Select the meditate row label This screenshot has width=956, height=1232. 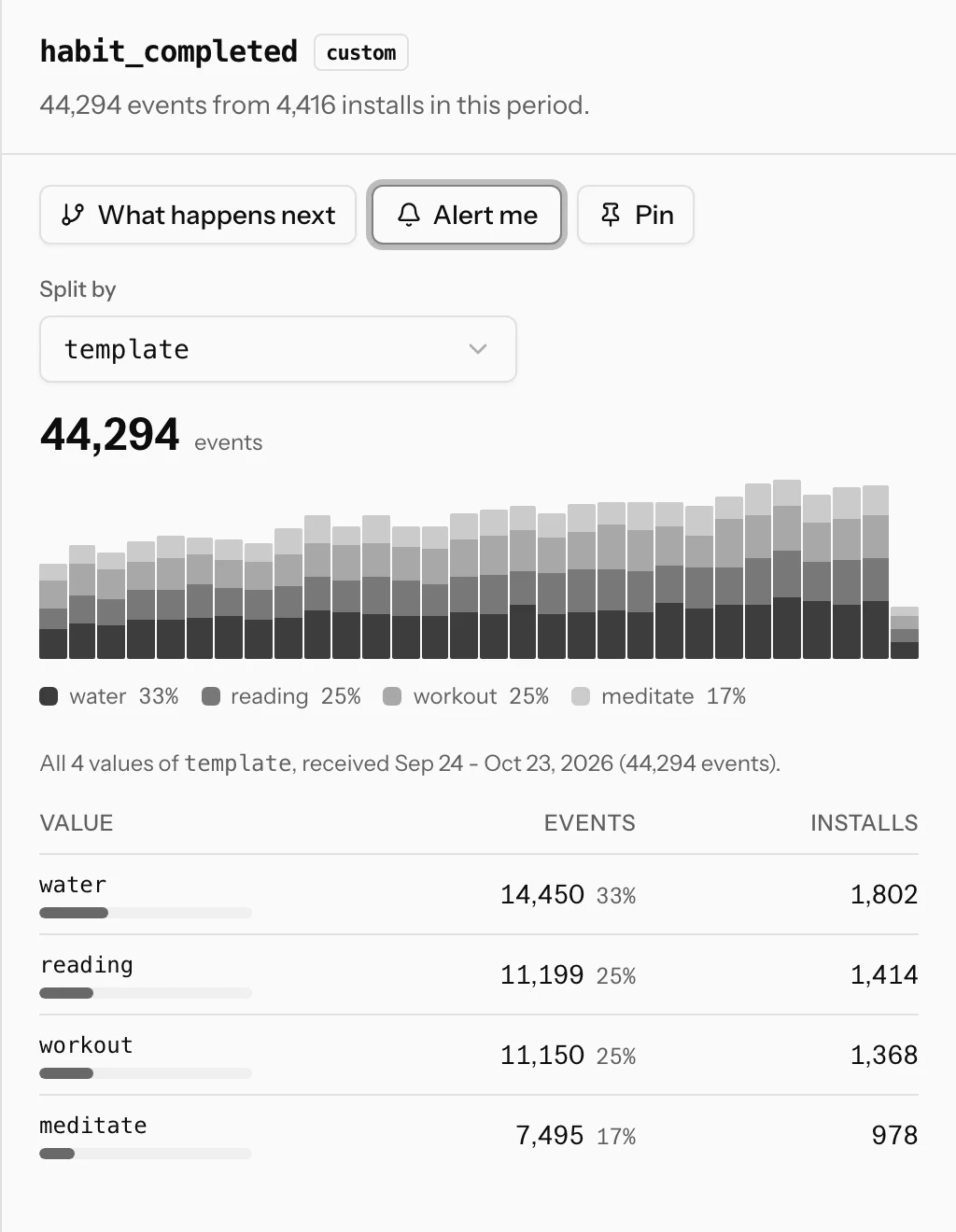[93, 1126]
